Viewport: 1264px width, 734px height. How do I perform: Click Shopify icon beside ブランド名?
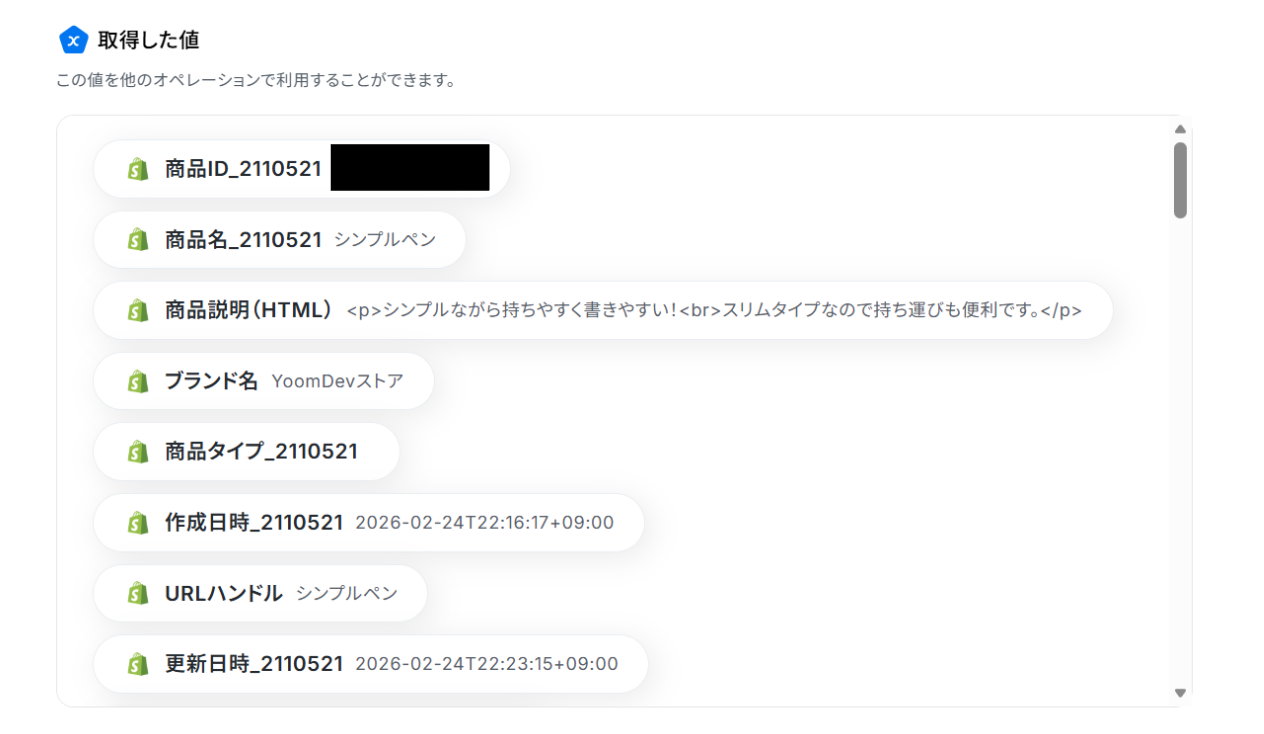point(138,381)
